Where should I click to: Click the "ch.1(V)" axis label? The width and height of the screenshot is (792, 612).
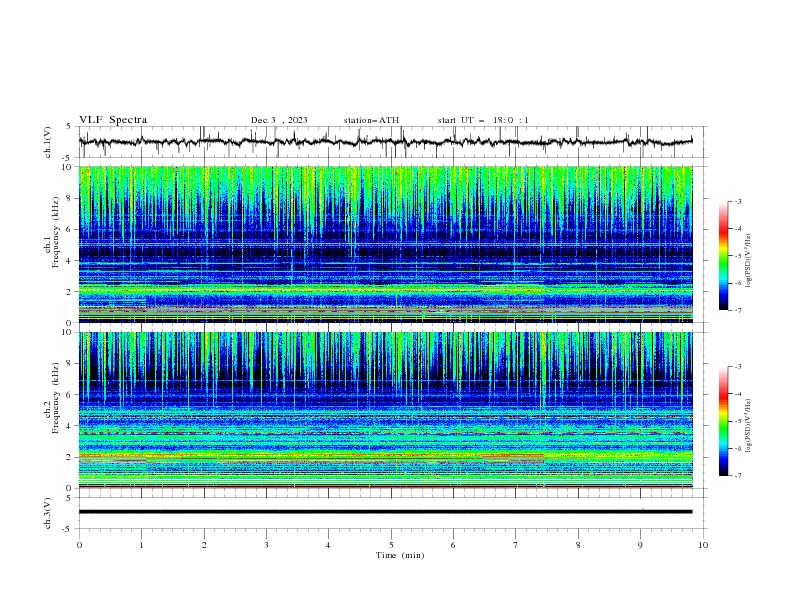point(48,142)
